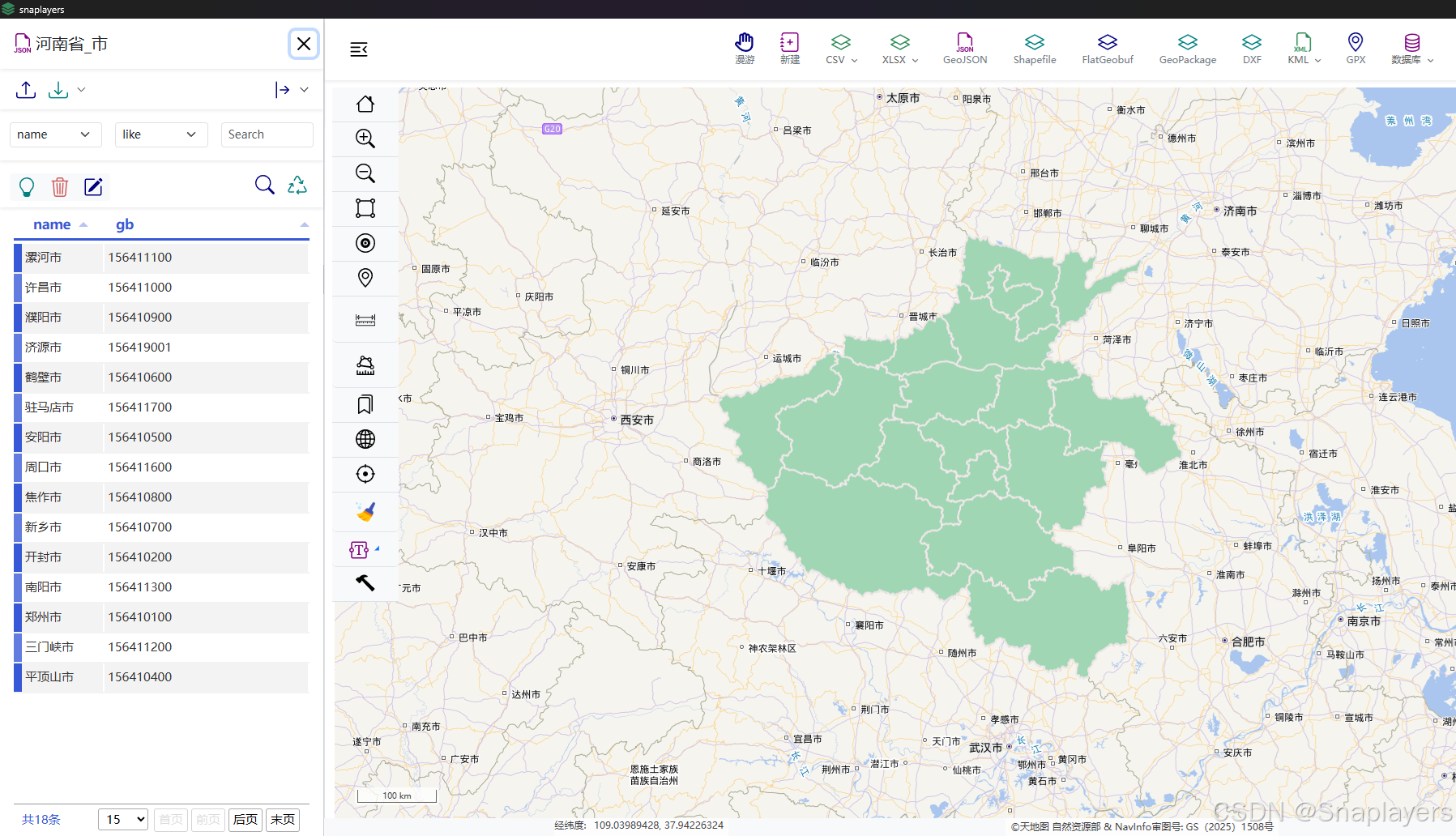
Task: Expand the download options arrow
Action: click(81, 90)
